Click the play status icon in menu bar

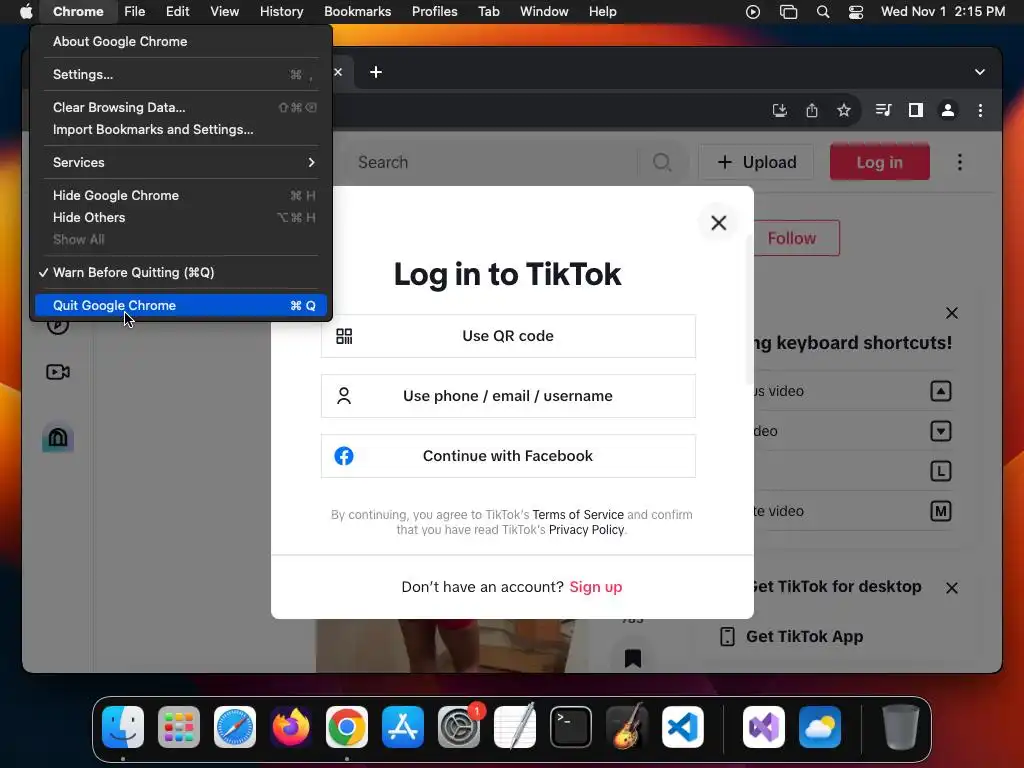753,12
